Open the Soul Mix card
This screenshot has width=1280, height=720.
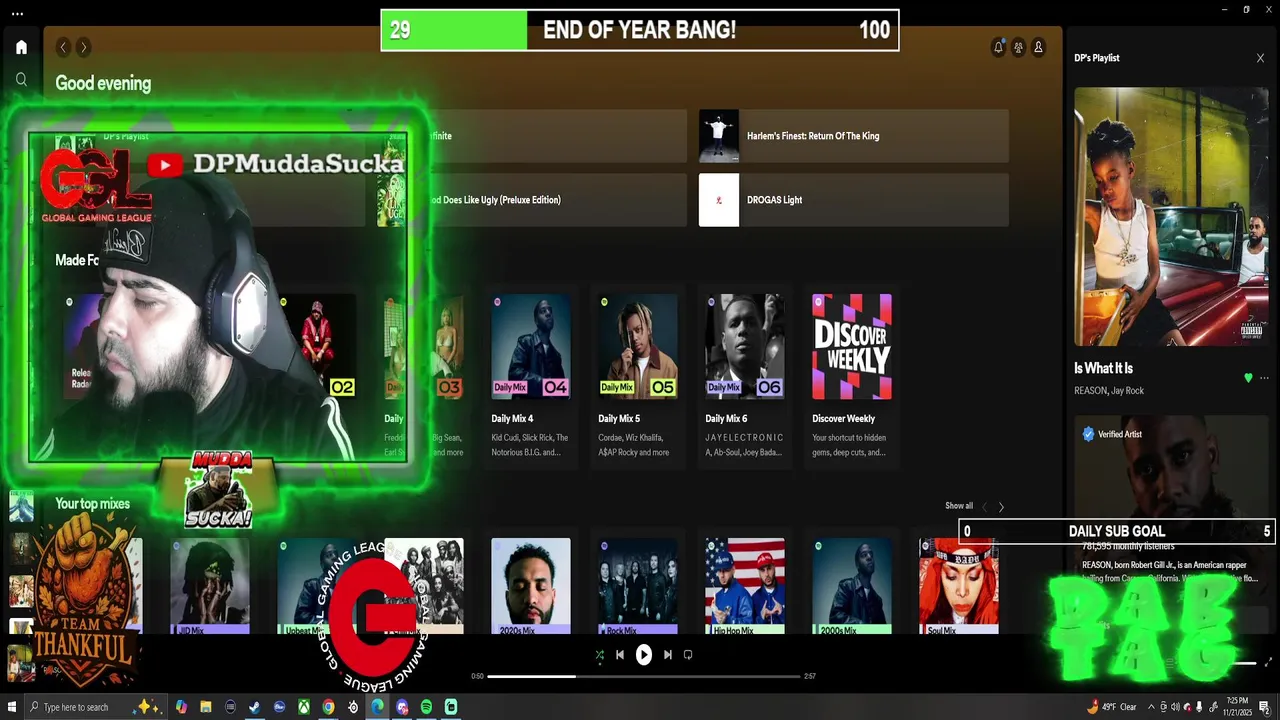(x=959, y=586)
